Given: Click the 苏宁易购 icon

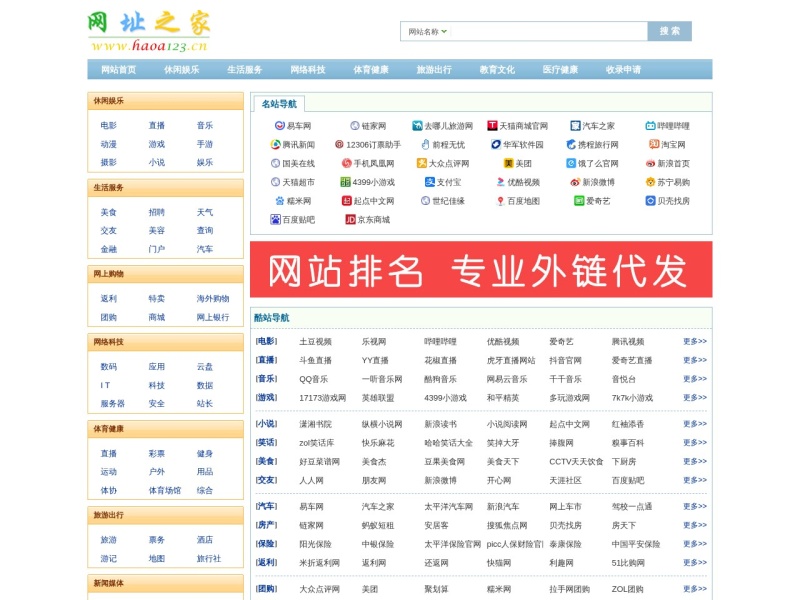Looking at the screenshot, I should 651,182.
